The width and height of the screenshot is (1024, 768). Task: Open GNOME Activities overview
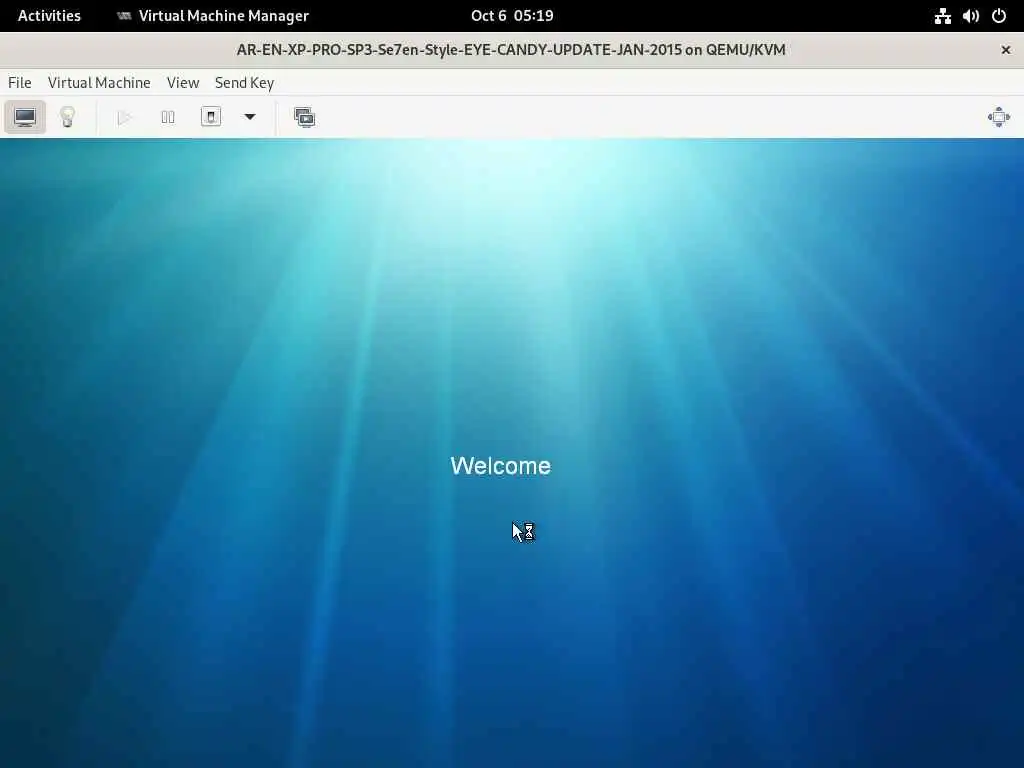tap(49, 16)
